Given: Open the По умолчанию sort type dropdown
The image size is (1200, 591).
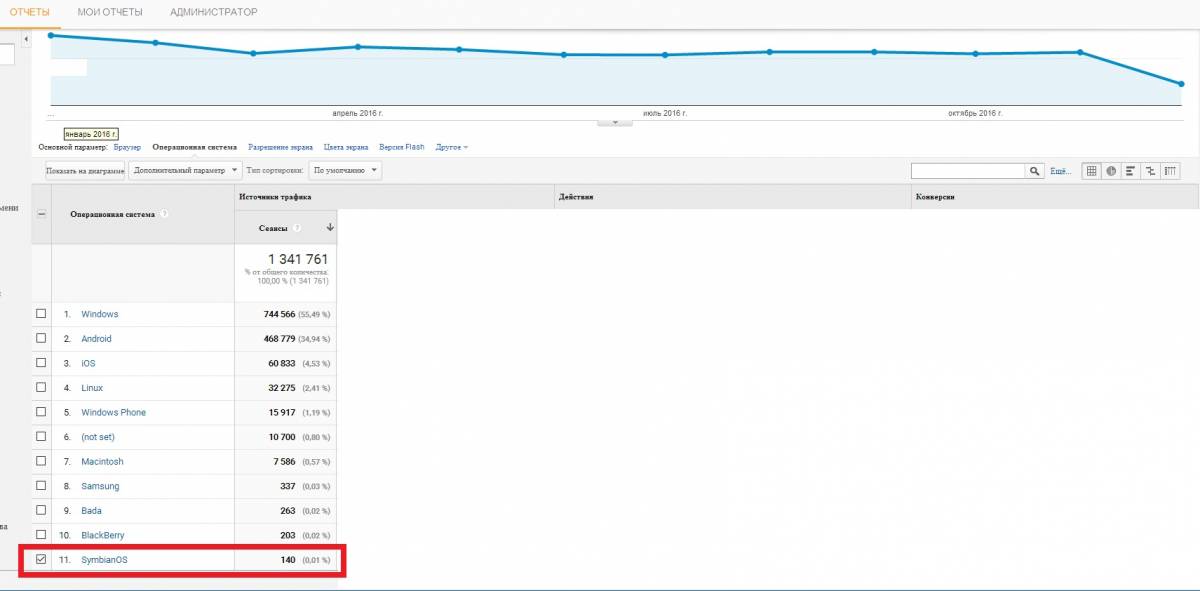Looking at the screenshot, I should point(344,171).
